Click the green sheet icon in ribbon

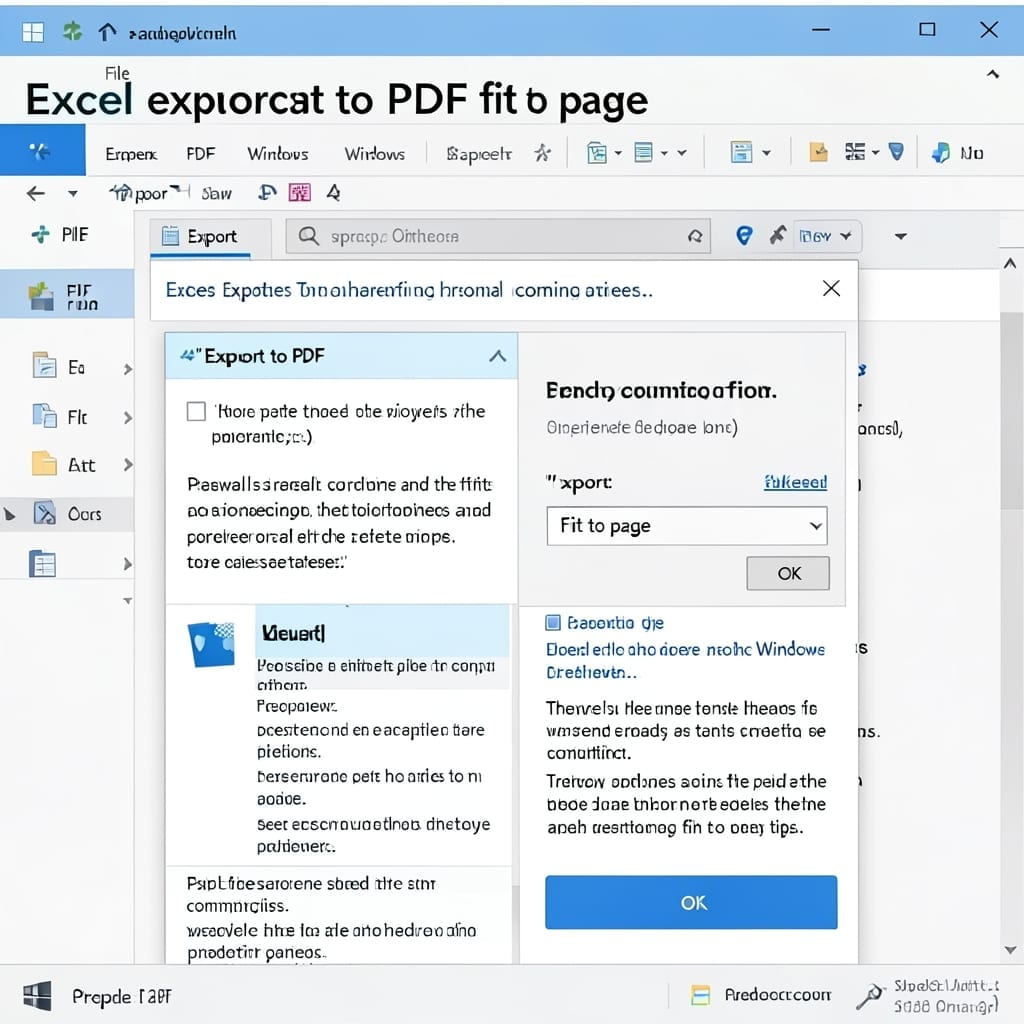click(x=596, y=153)
